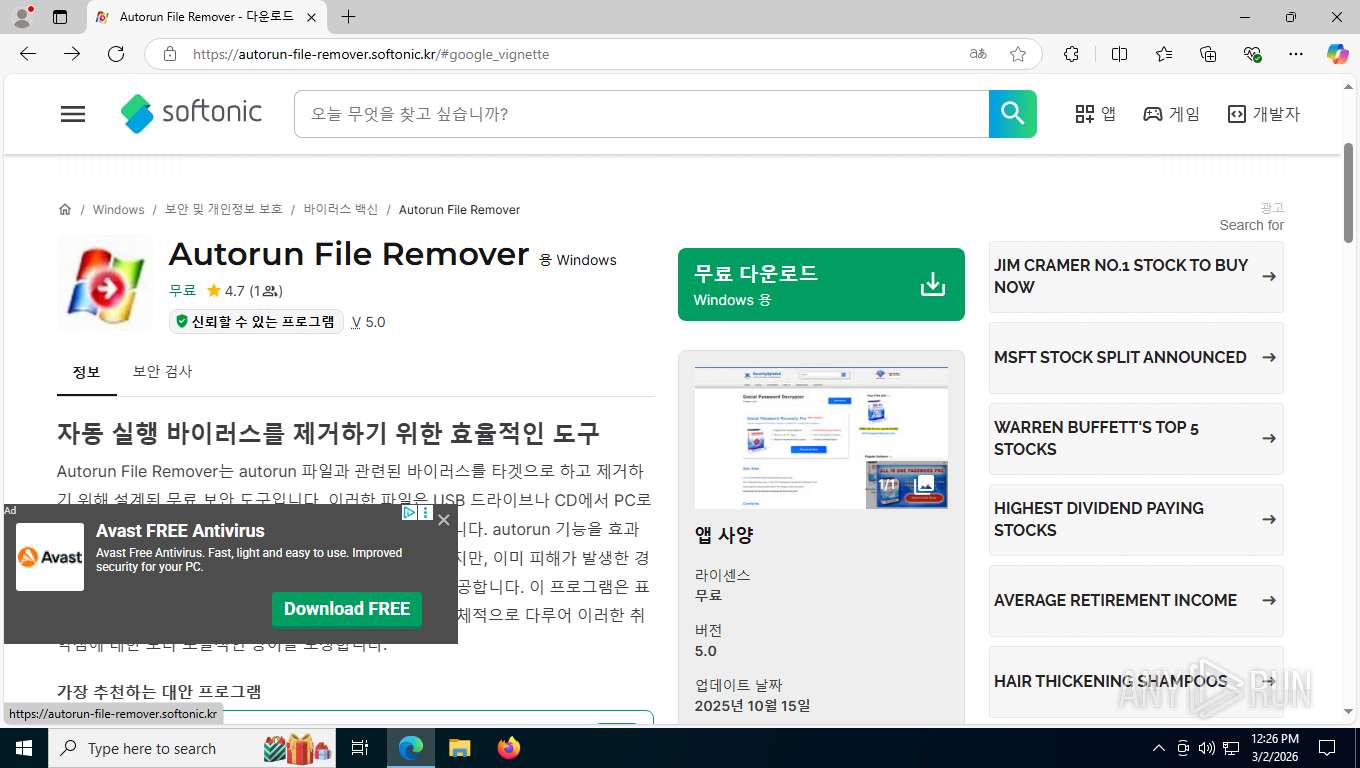
Task: Open AVERAGE RETIREMENT INCOME ad link
Action: coord(1136,600)
